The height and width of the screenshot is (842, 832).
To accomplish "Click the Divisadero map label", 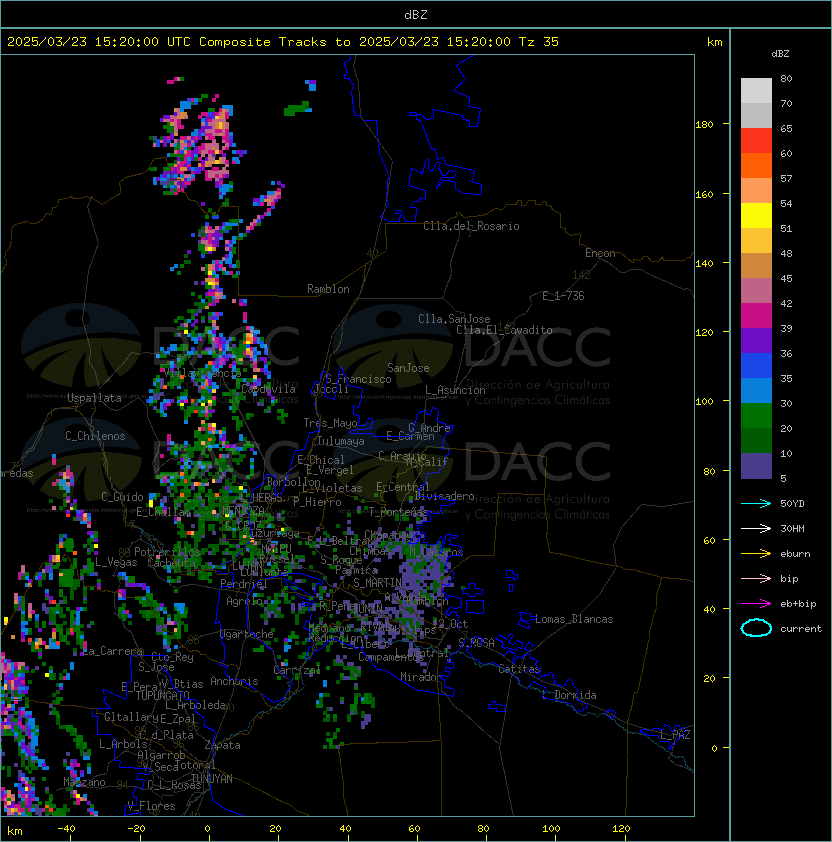I will (x=445, y=496).
